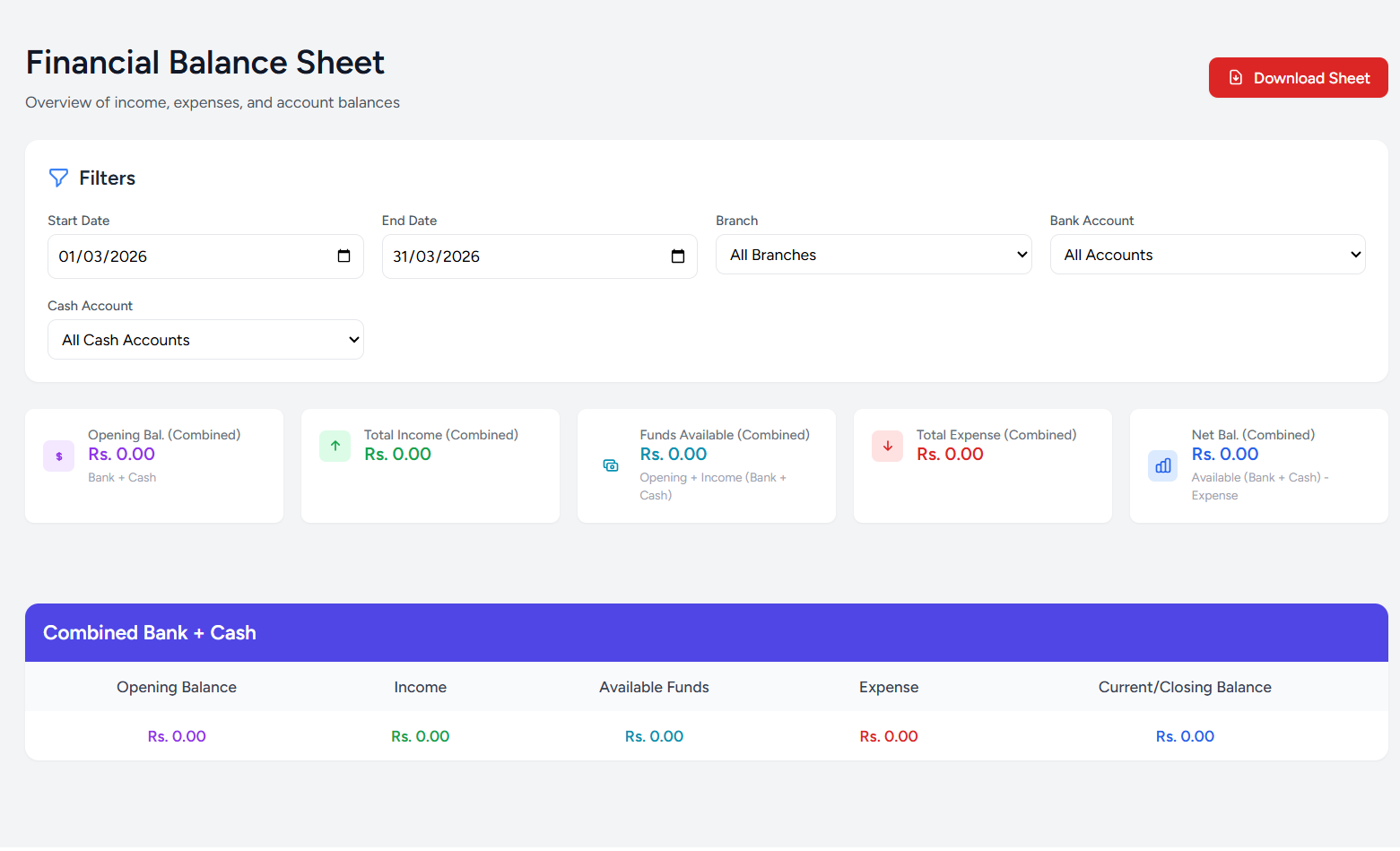Click the green up-arrow icon on Total Income card
Image resolution: width=1400 pixels, height=851 pixels.
pyautogui.click(x=335, y=446)
